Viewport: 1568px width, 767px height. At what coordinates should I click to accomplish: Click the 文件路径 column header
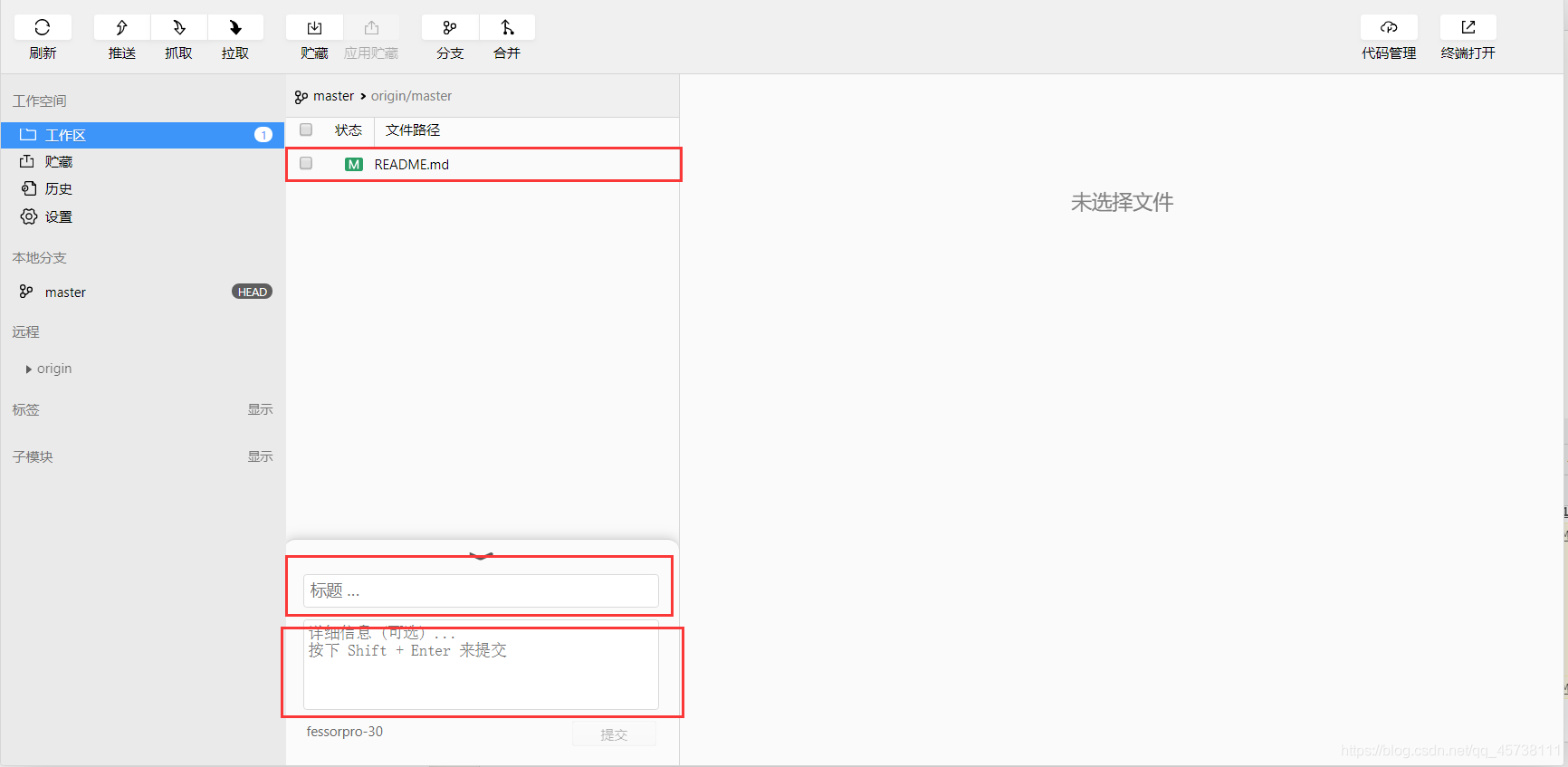pyautogui.click(x=413, y=130)
